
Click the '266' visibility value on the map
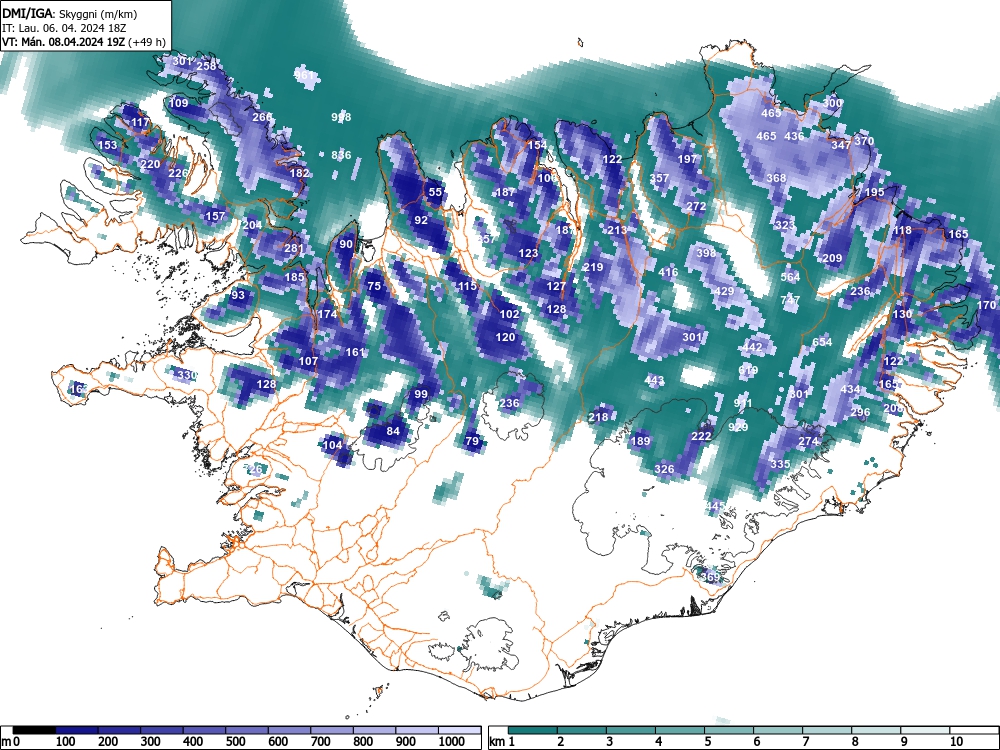click(262, 117)
